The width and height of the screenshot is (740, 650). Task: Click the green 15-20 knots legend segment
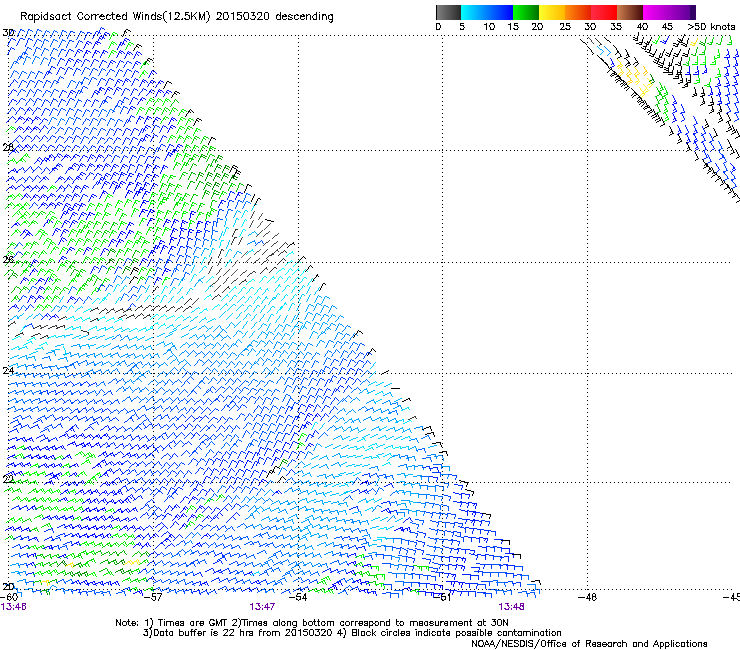(x=526, y=12)
